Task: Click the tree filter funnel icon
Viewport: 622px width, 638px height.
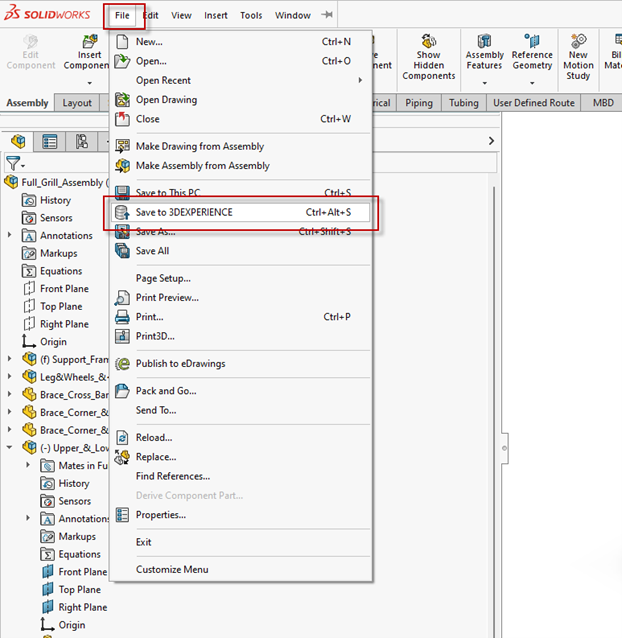Action: coord(13,163)
